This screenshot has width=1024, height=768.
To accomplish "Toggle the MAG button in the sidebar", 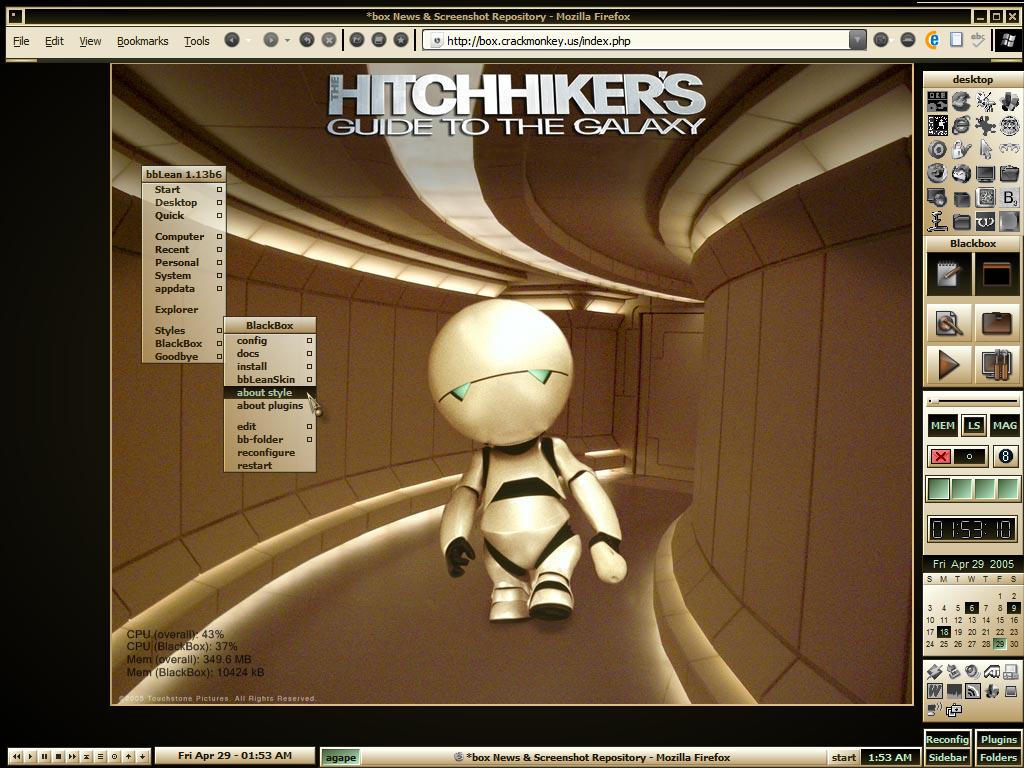I will [1004, 425].
